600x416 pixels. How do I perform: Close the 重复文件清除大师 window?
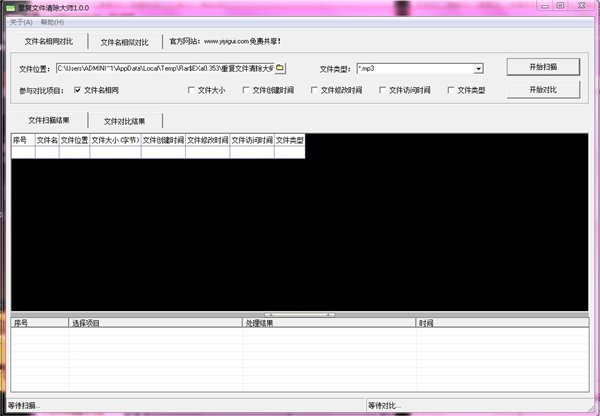click(x=582, y=5)
